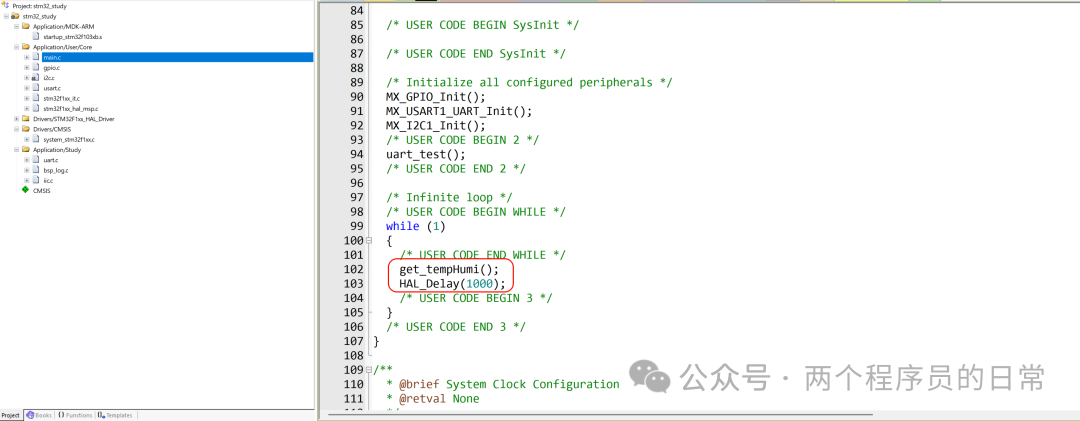The image size is (1080, 421).
Task: Click the Application/User/Core folder icon
Action: [25, 47]
